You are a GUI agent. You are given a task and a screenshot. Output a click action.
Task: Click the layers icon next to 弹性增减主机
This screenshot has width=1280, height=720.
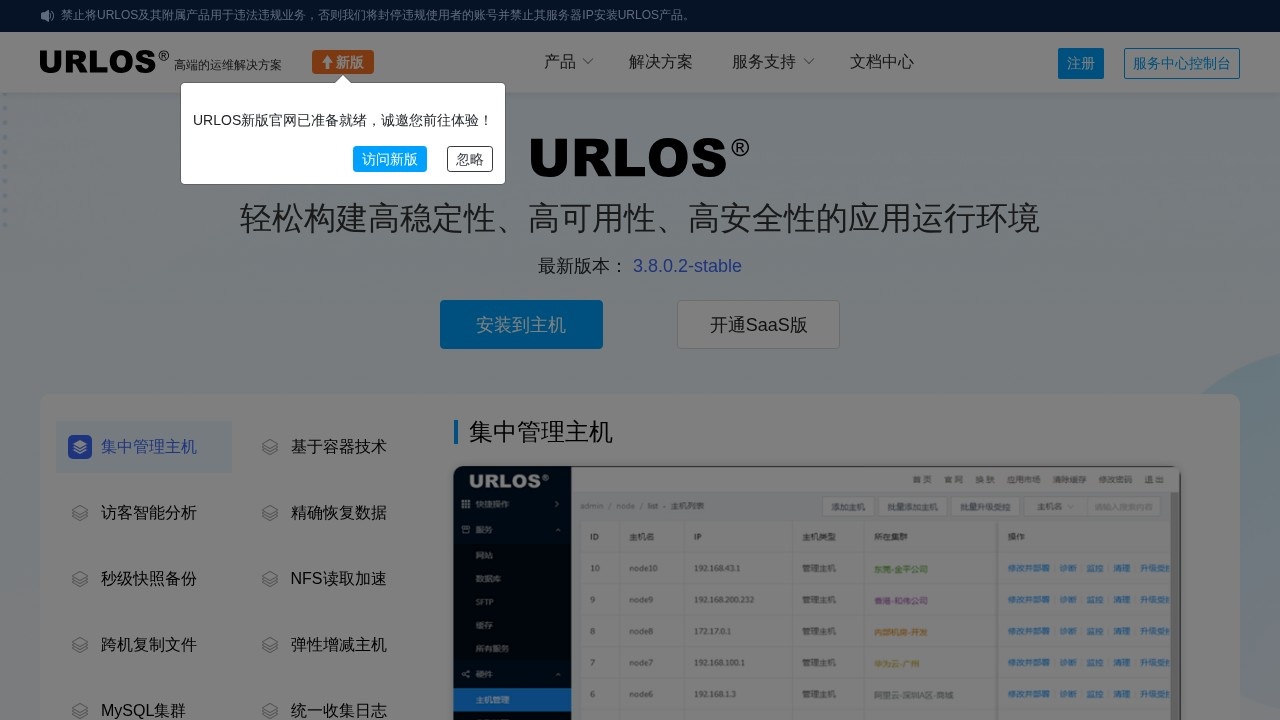[x=270, y=645]
